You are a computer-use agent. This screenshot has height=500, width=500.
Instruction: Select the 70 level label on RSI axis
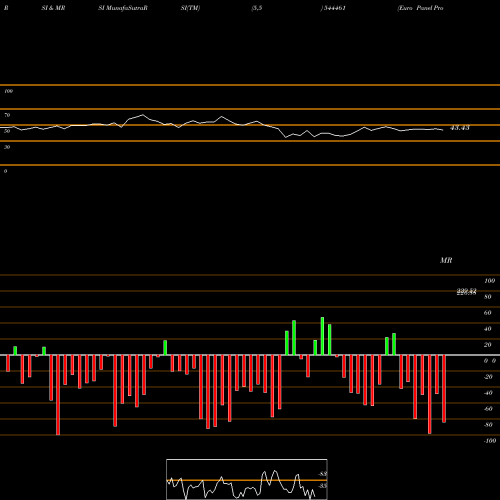point(7,115)
